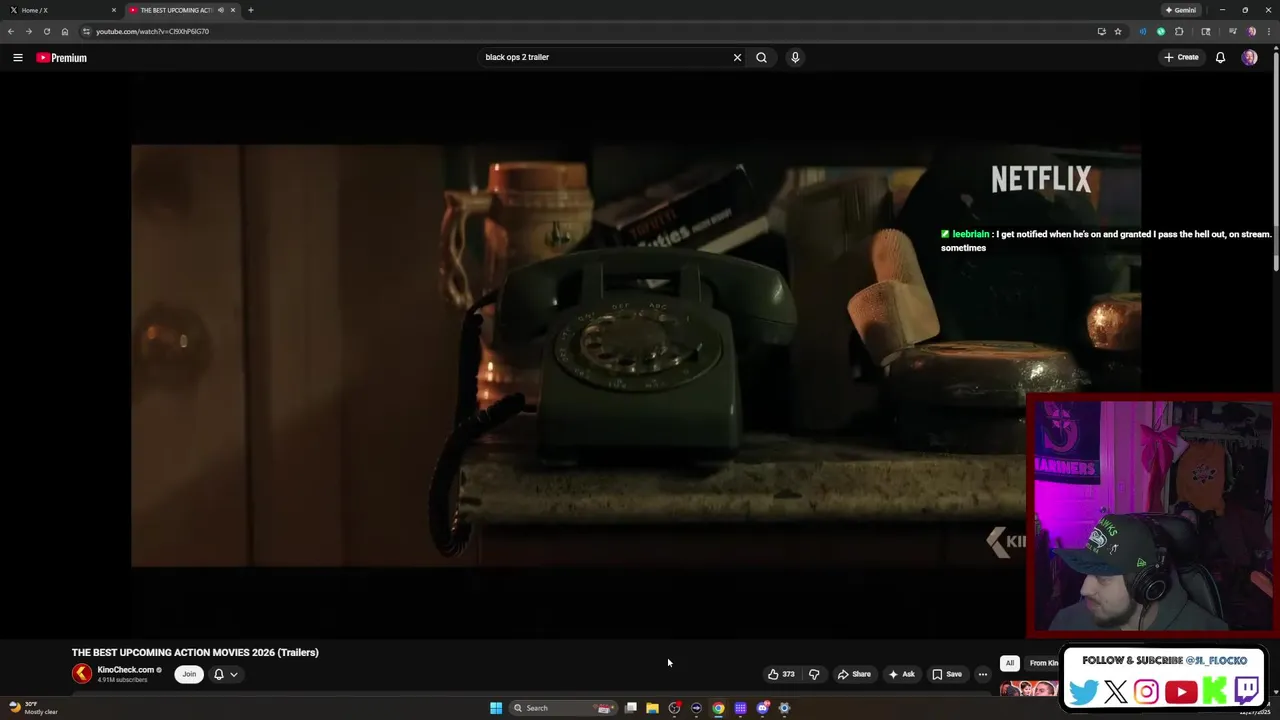Dislike the video
The image size is (1280, 720).
point(814,674)
